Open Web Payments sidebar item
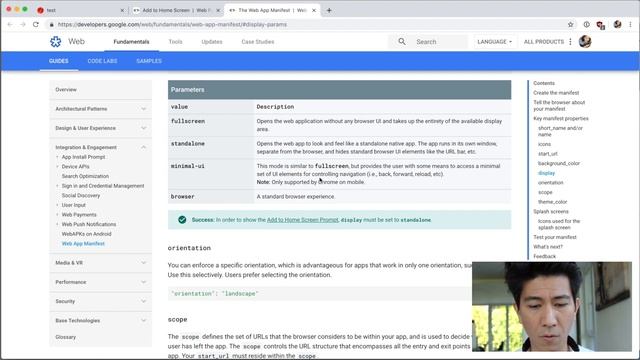 pos(79,215)
